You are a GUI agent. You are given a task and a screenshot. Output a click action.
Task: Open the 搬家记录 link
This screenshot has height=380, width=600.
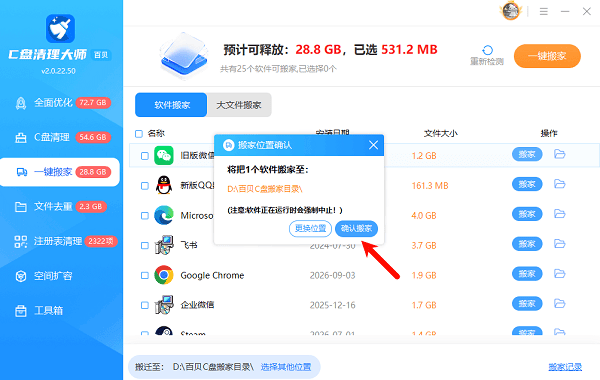tap(565, 367)
